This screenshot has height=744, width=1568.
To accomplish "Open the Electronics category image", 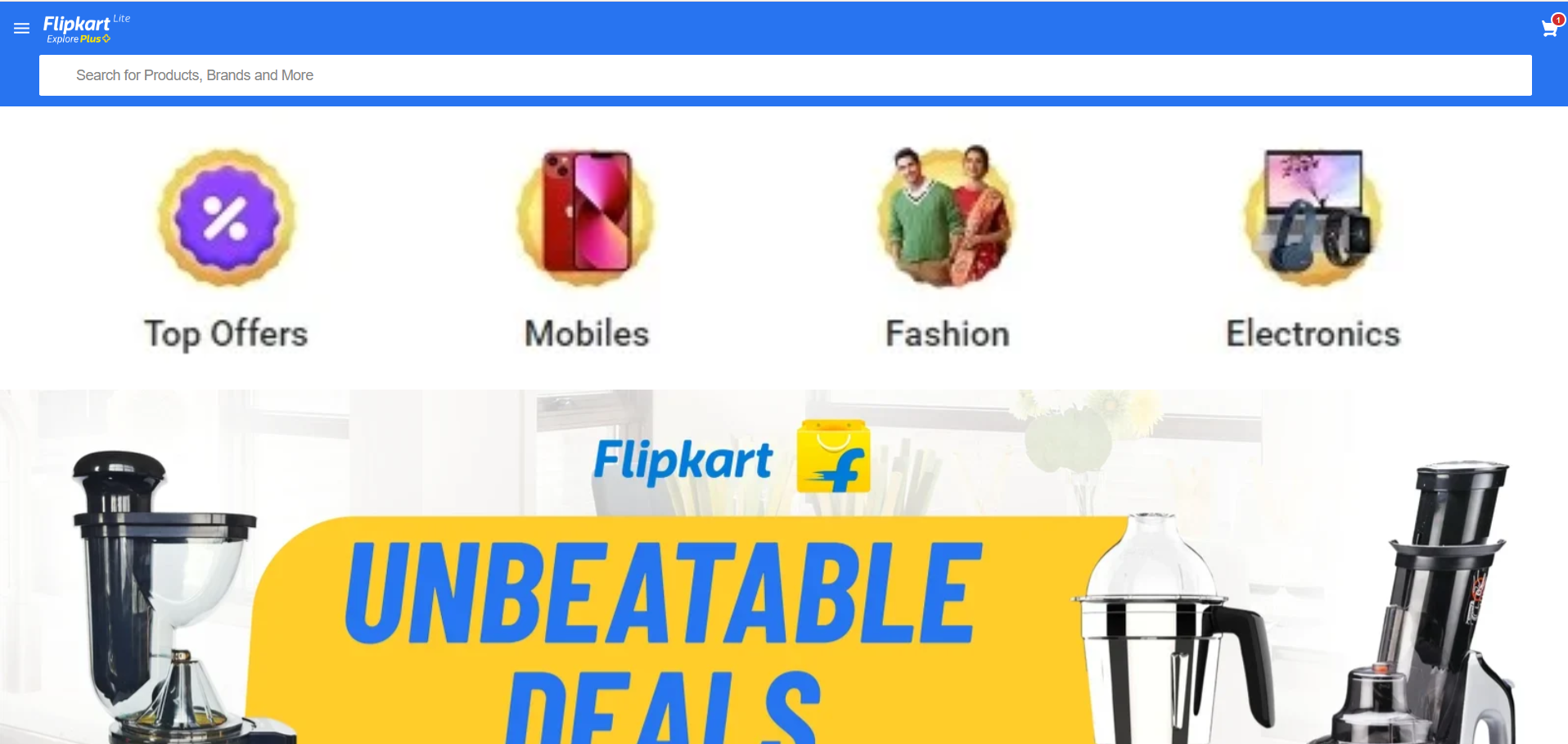I will pyautogui.click(x=1313, y=218).
